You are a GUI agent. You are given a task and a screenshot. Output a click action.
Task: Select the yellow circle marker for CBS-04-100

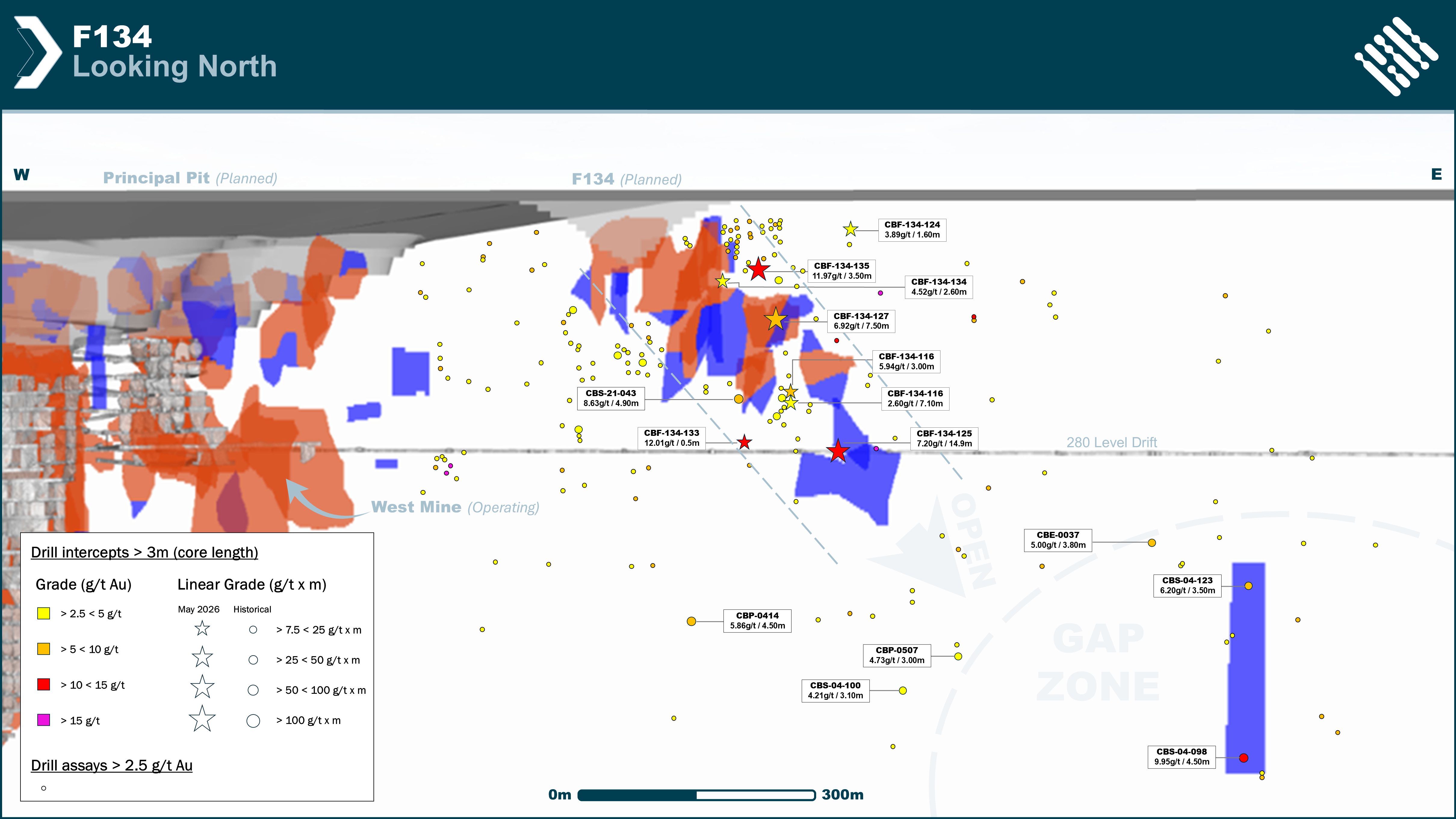(x=903, y=691)
